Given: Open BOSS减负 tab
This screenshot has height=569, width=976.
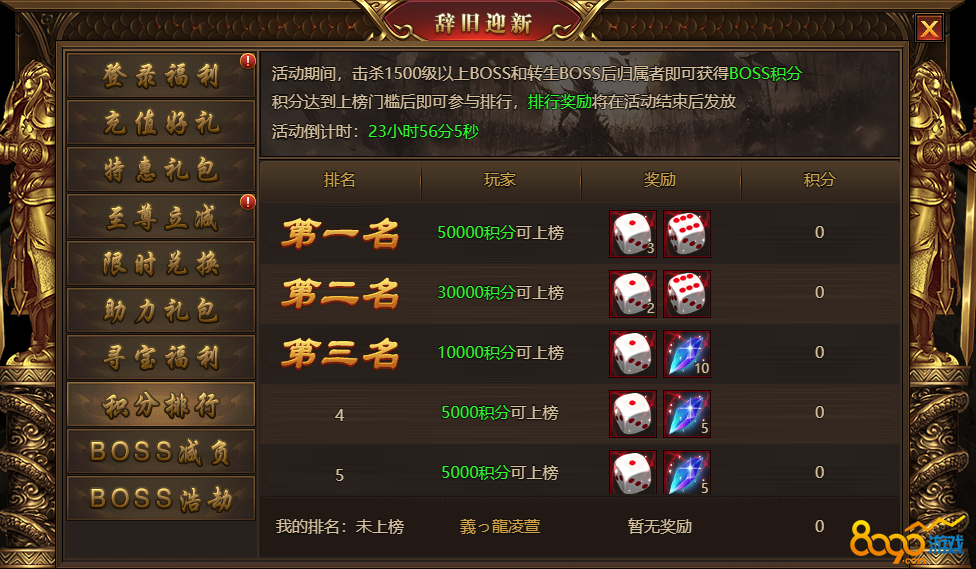Looking at the screenshot, I should [161, 451].
